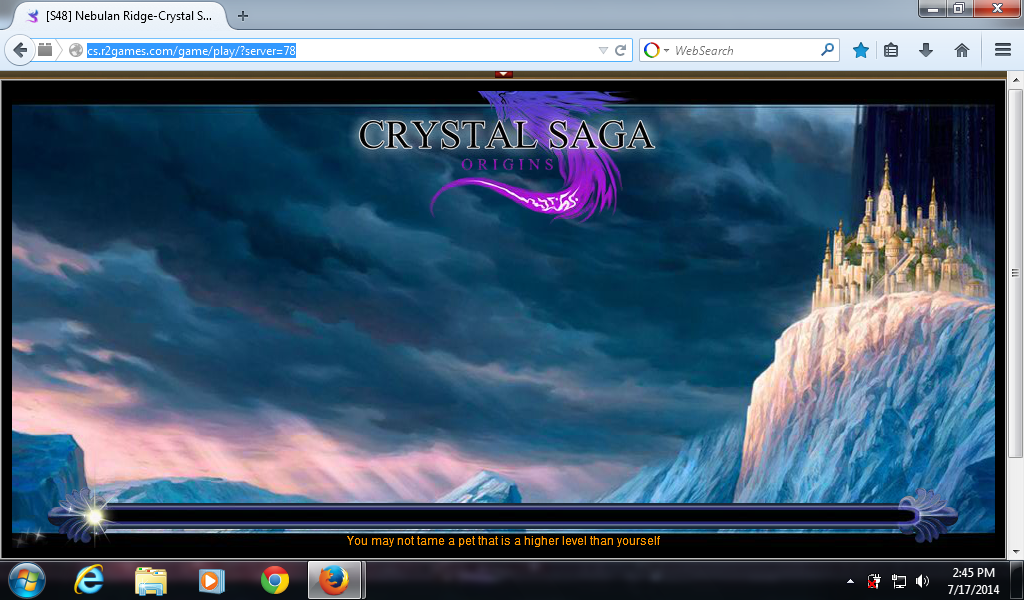
Task: Open a new tab with the plus button
Action: (x=243, y=16)
